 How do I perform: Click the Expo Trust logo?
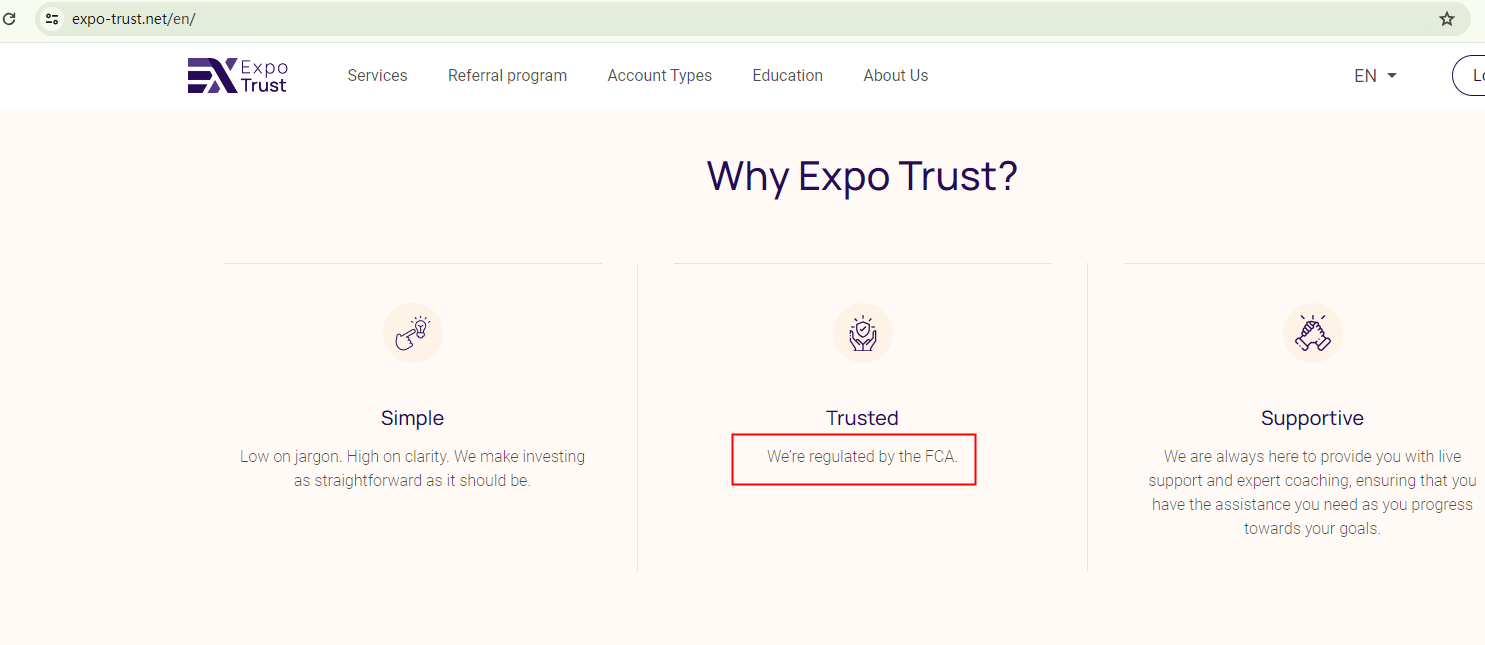tap(238, 76)
